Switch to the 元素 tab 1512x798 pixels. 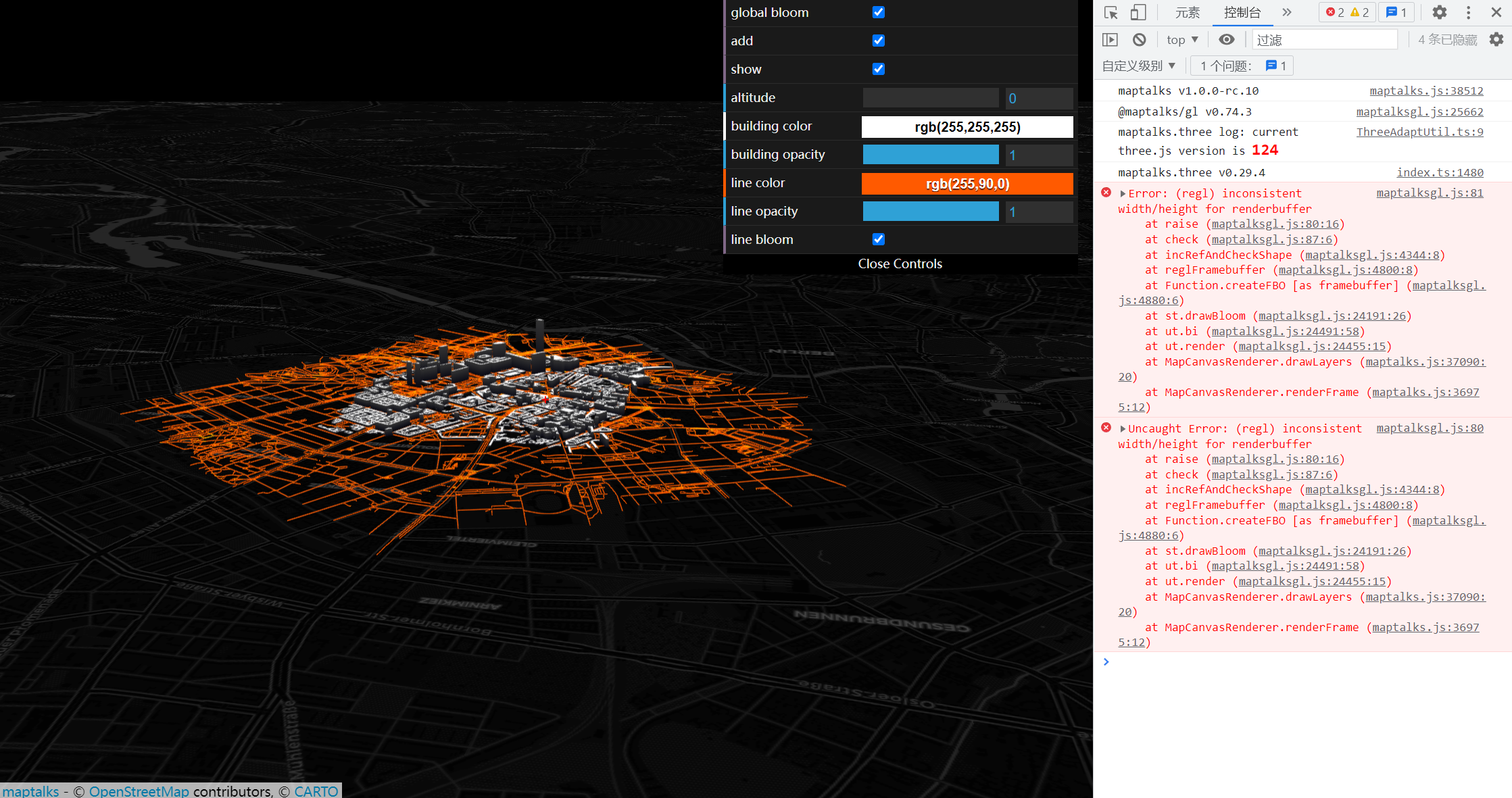coord(1188,12)
